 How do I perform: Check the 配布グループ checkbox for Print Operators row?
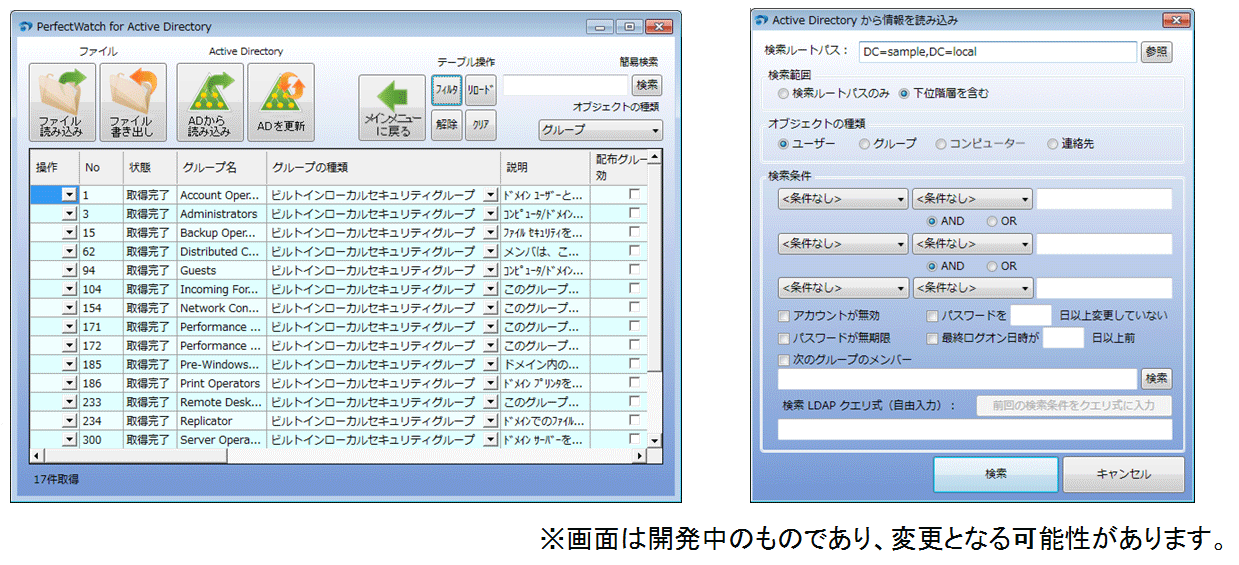[634, 383]
